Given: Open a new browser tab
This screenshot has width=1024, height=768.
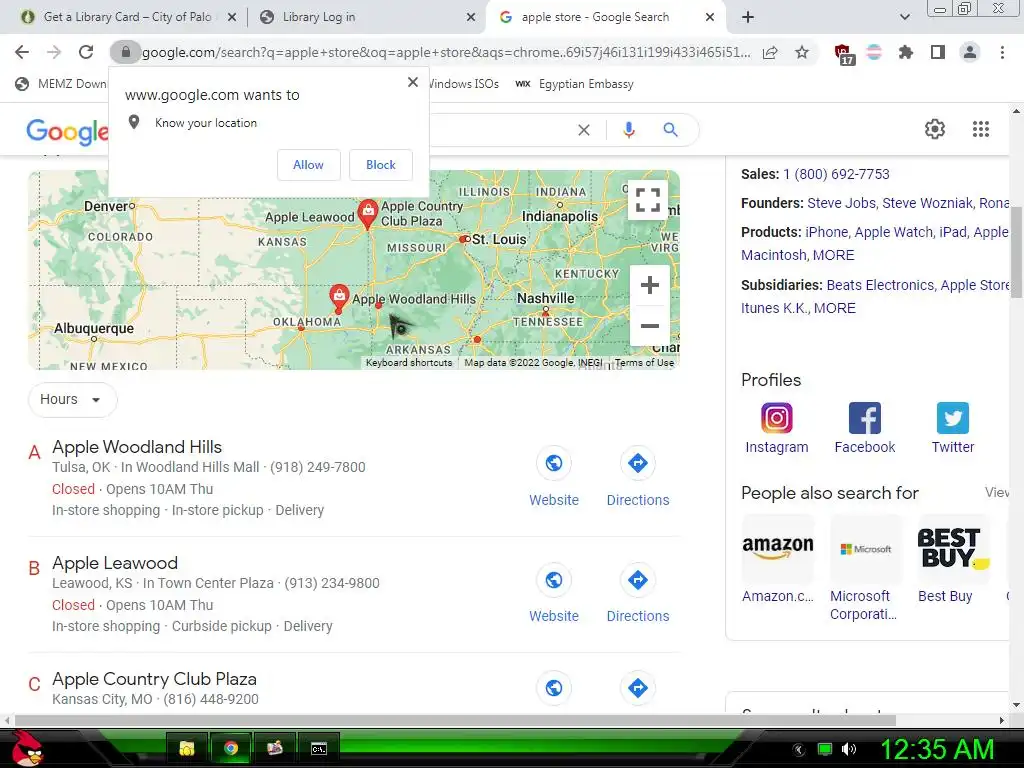Looking at the screenshot, I should [748, 18].
